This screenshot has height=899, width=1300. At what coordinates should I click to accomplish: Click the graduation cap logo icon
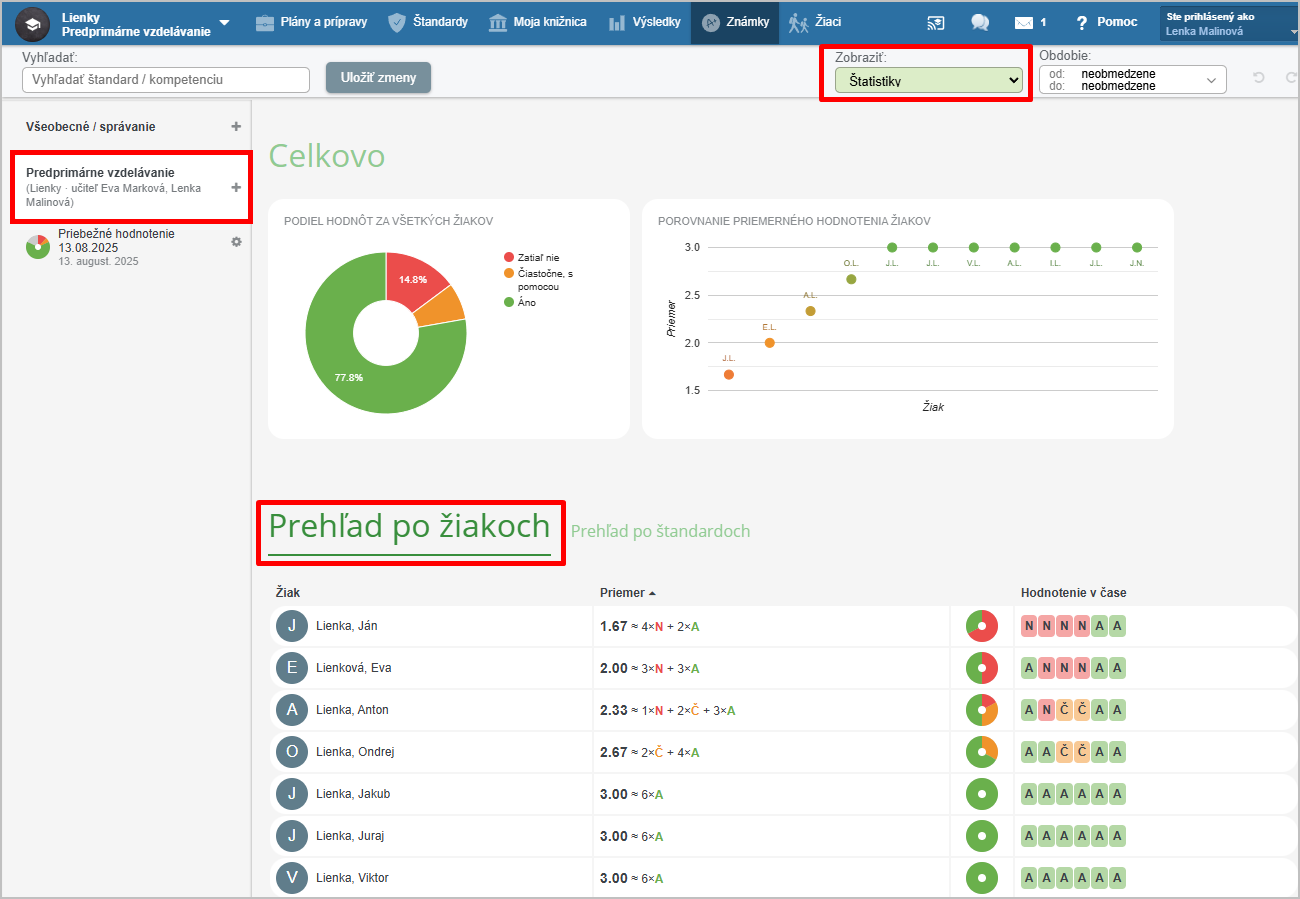pyautogui.click(x=32, y=23)
